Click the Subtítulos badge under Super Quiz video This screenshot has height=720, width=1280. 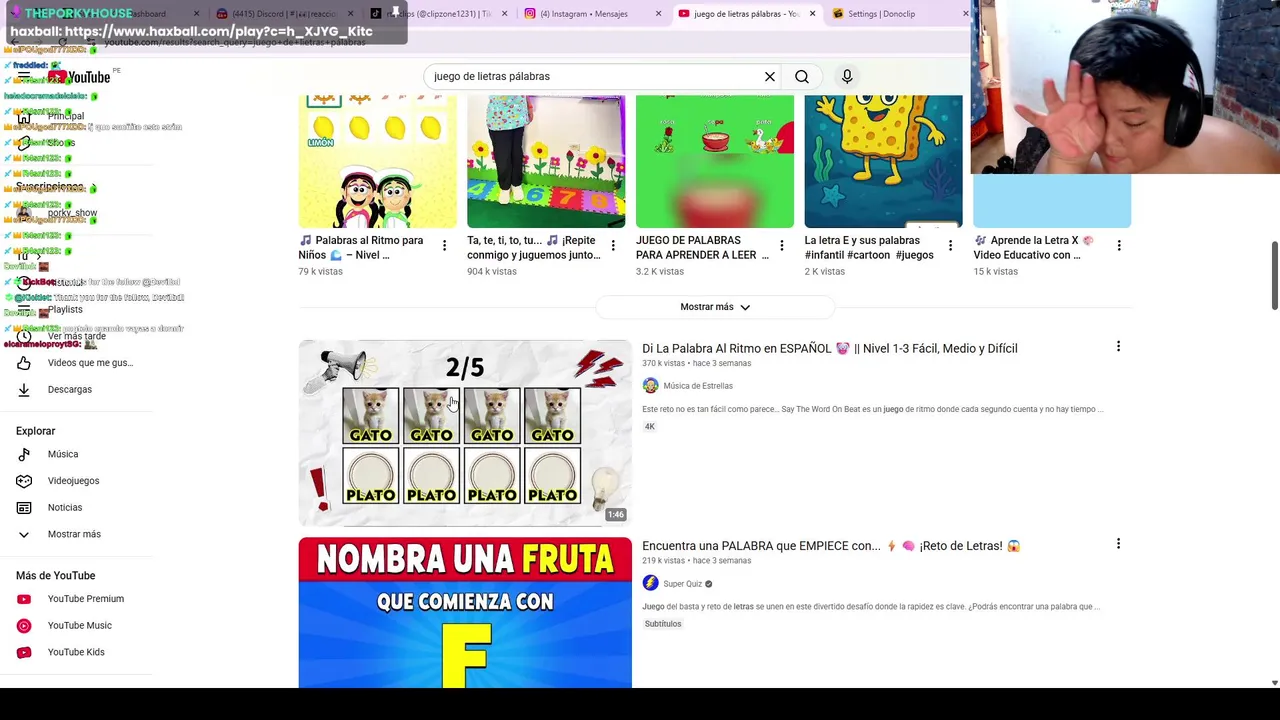[663, 624]
